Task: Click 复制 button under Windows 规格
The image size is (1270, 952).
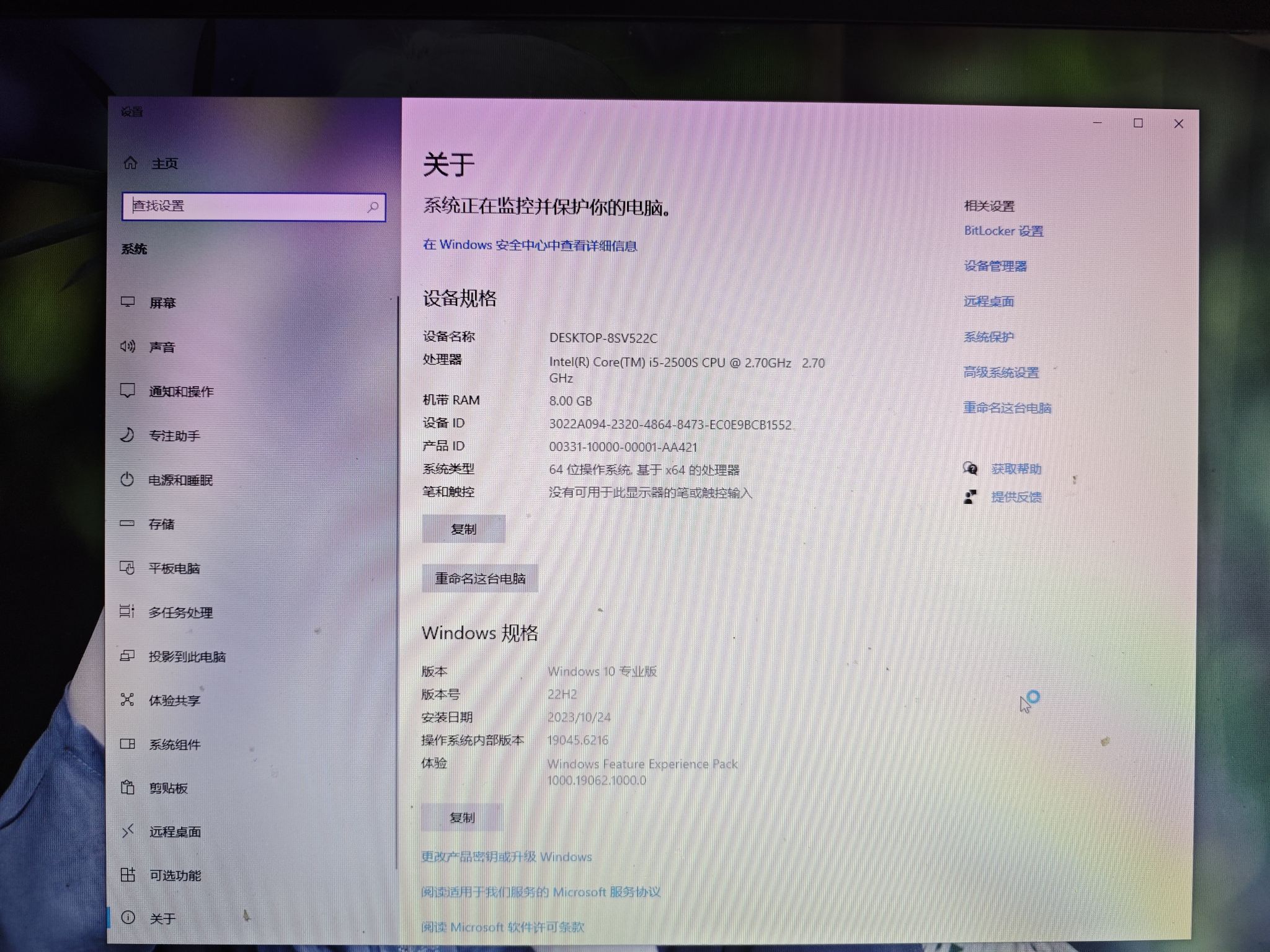Action: point(463,818)
